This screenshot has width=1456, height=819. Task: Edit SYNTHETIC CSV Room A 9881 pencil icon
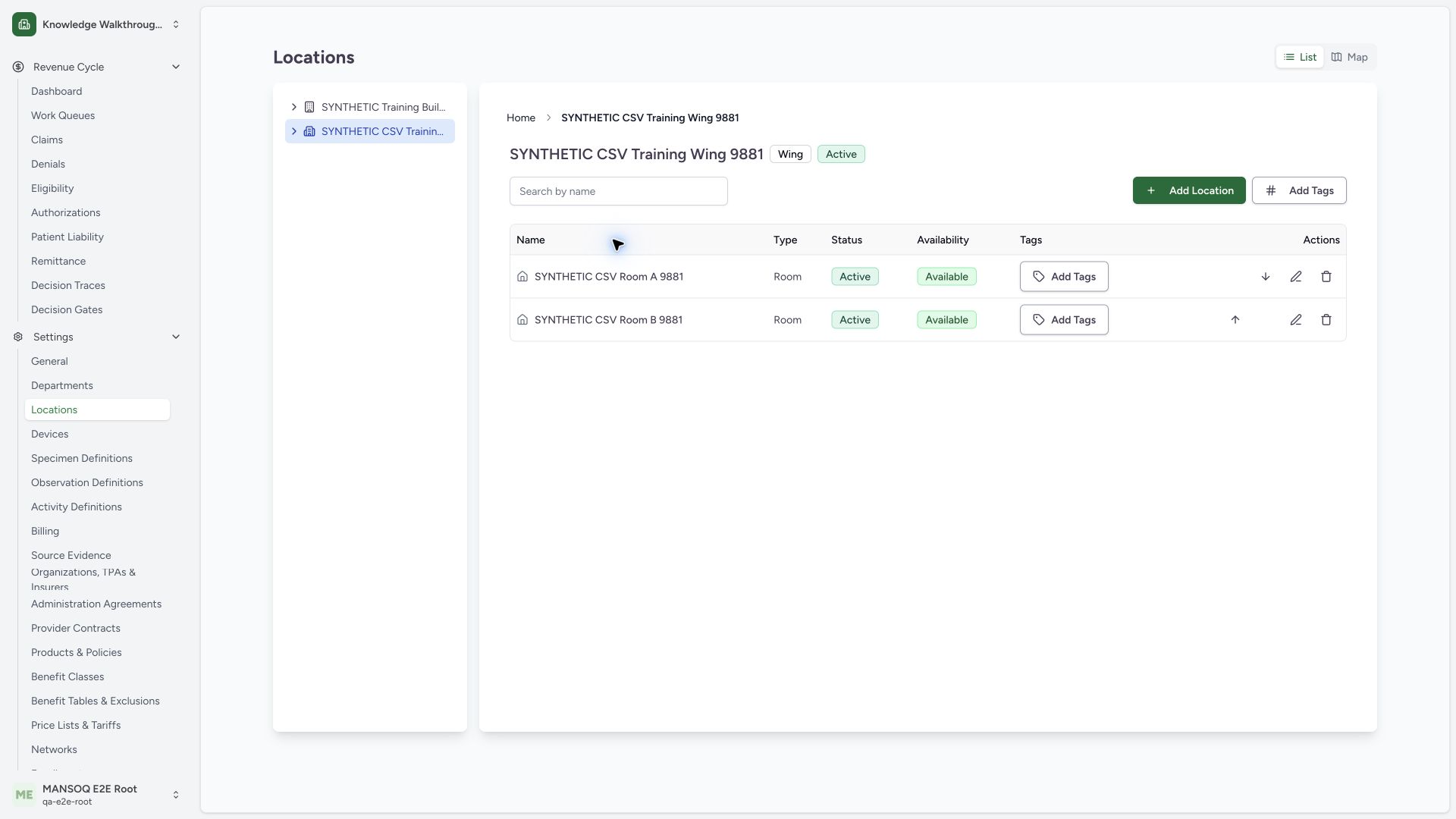(x=1296, y=277)
